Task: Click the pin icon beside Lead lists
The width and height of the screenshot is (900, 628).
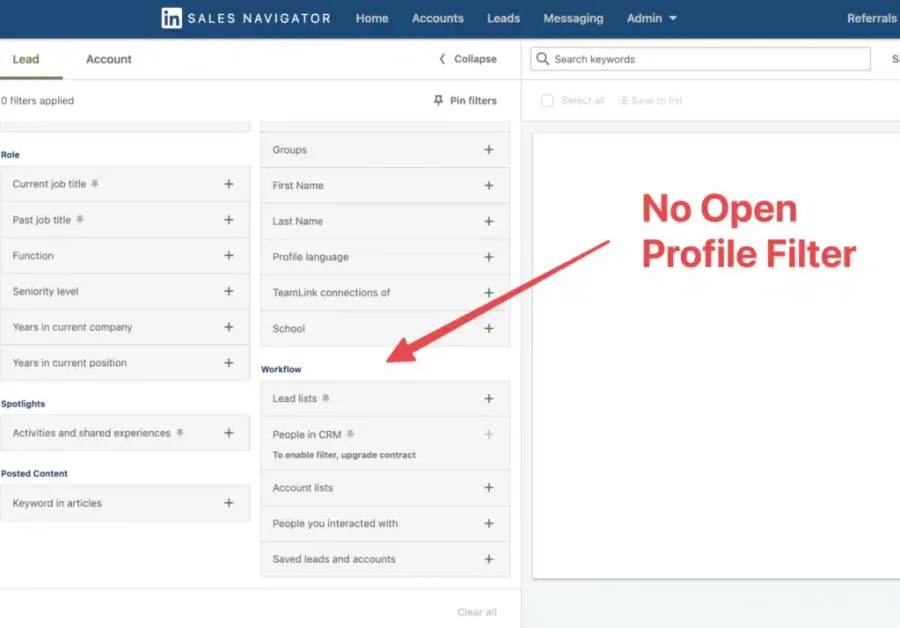Action: [326, 398]
